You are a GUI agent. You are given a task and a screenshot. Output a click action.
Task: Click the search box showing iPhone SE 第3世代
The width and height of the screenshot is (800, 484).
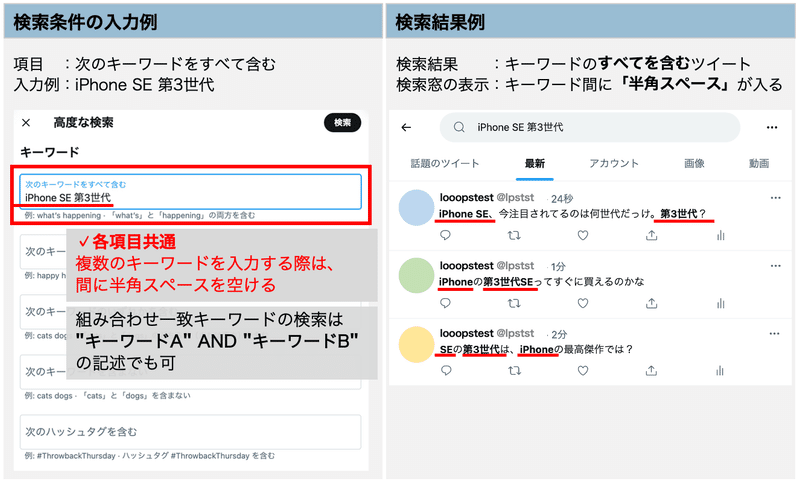point(589,127)
